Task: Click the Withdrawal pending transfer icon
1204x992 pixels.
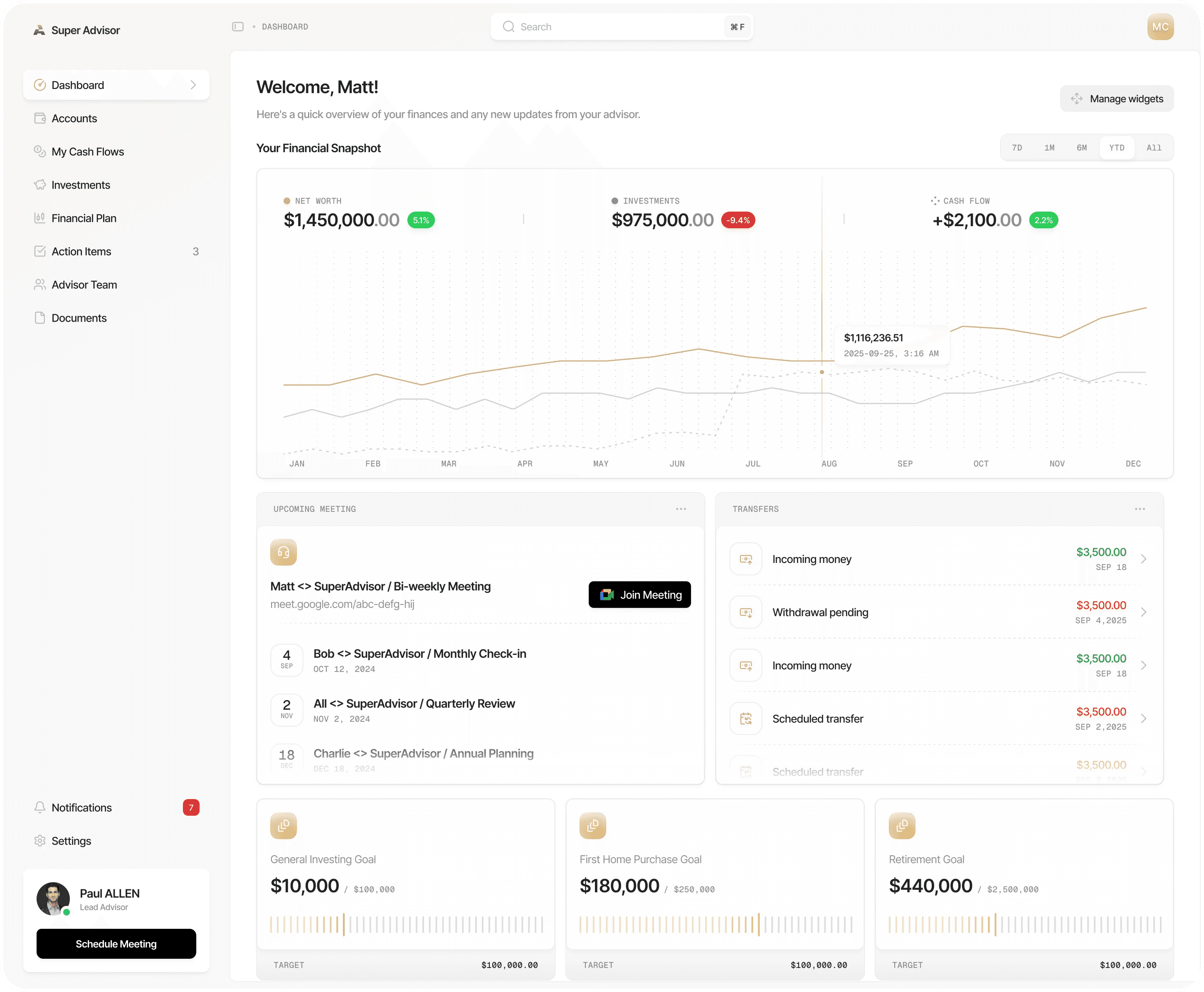Action: 746,612
